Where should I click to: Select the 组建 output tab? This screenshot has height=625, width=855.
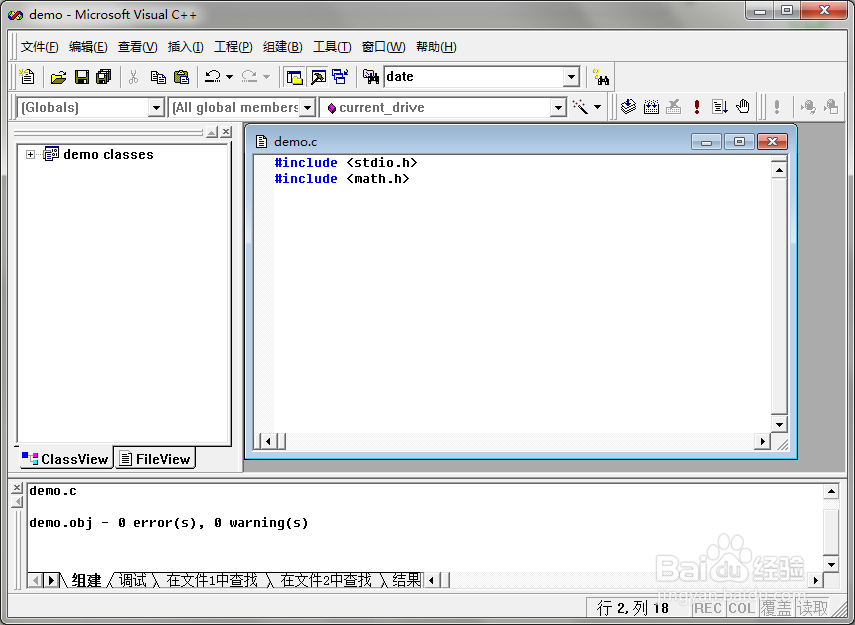click(x=86, y=580)
